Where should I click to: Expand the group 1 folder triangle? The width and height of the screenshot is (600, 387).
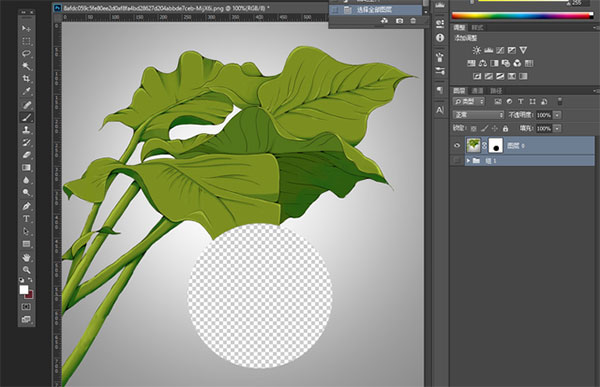pyautogui.click(x=468, y=161)
